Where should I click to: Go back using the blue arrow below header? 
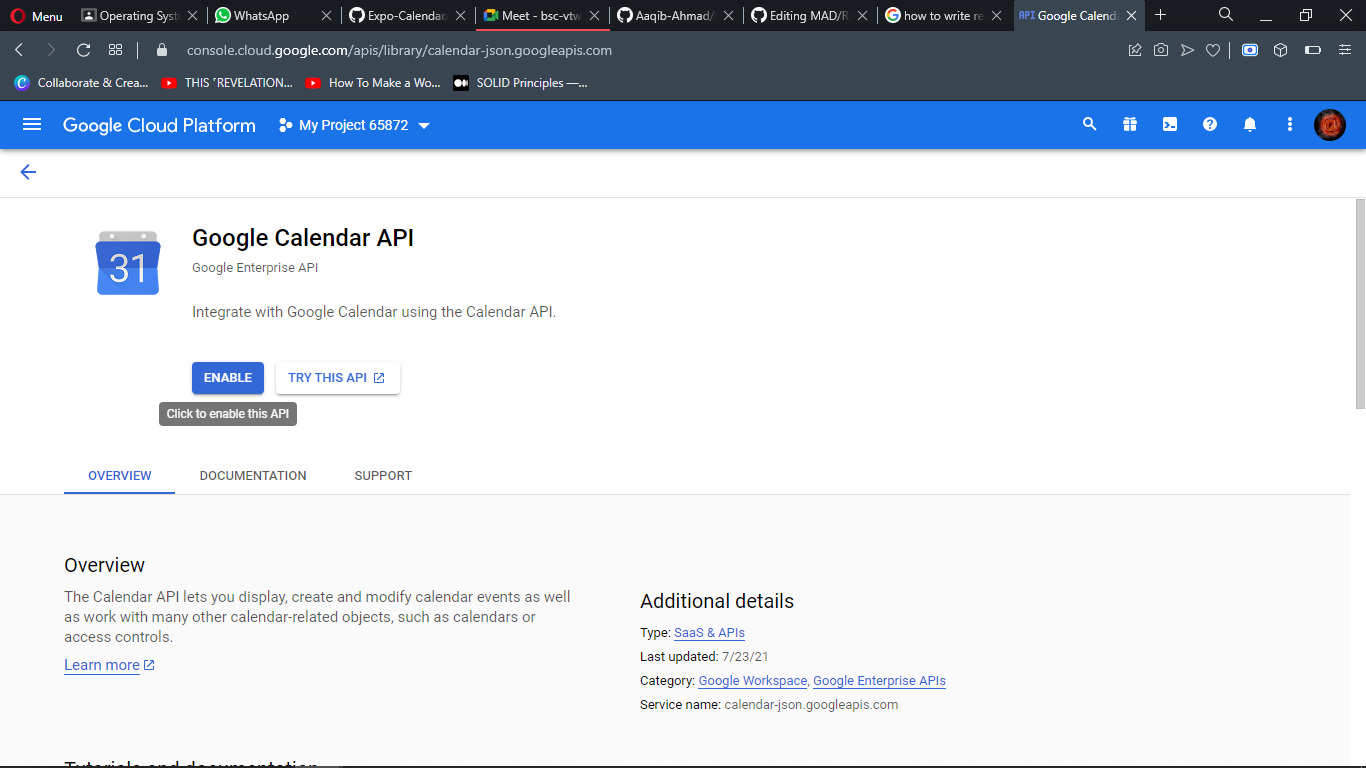tap(28, 172)
